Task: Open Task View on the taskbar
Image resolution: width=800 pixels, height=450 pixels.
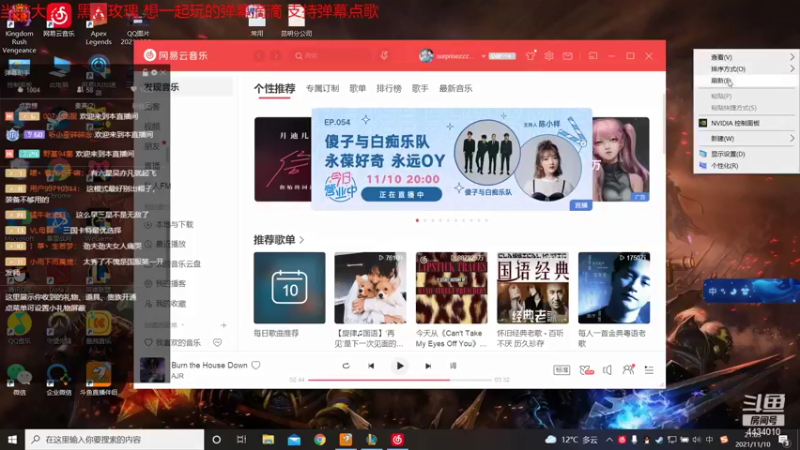Action: [x=242, y=439]
